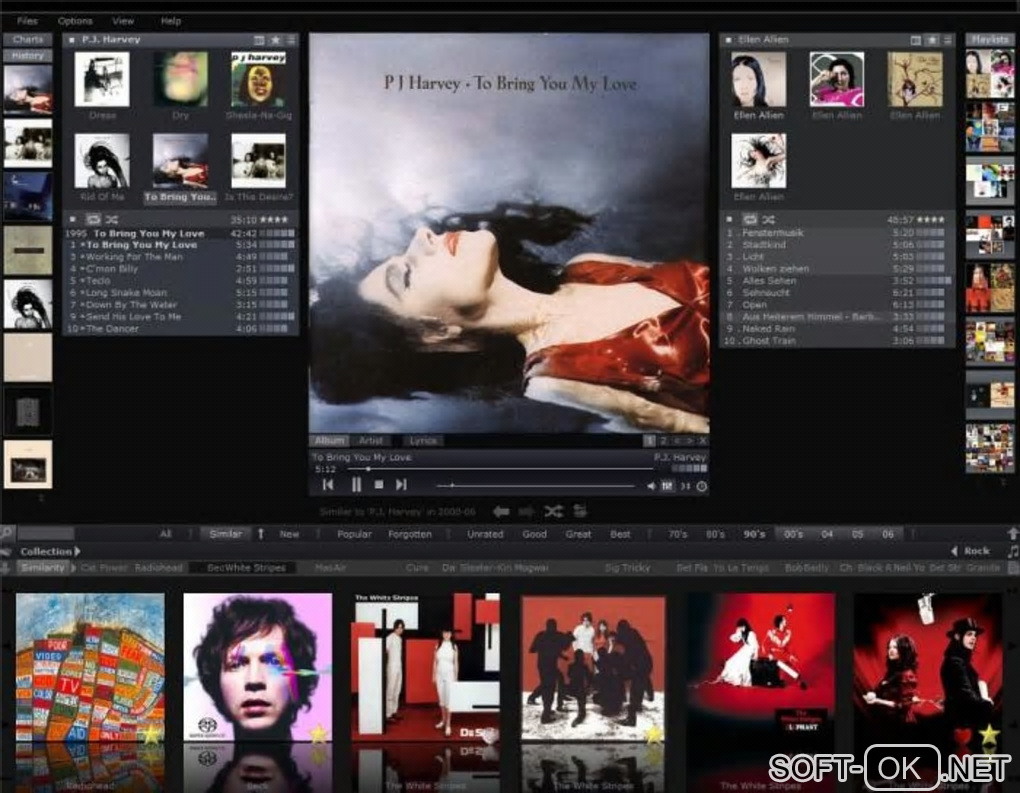Switch to the Lyrics tab under cover
1020x793 pixels.
(422, 440)
